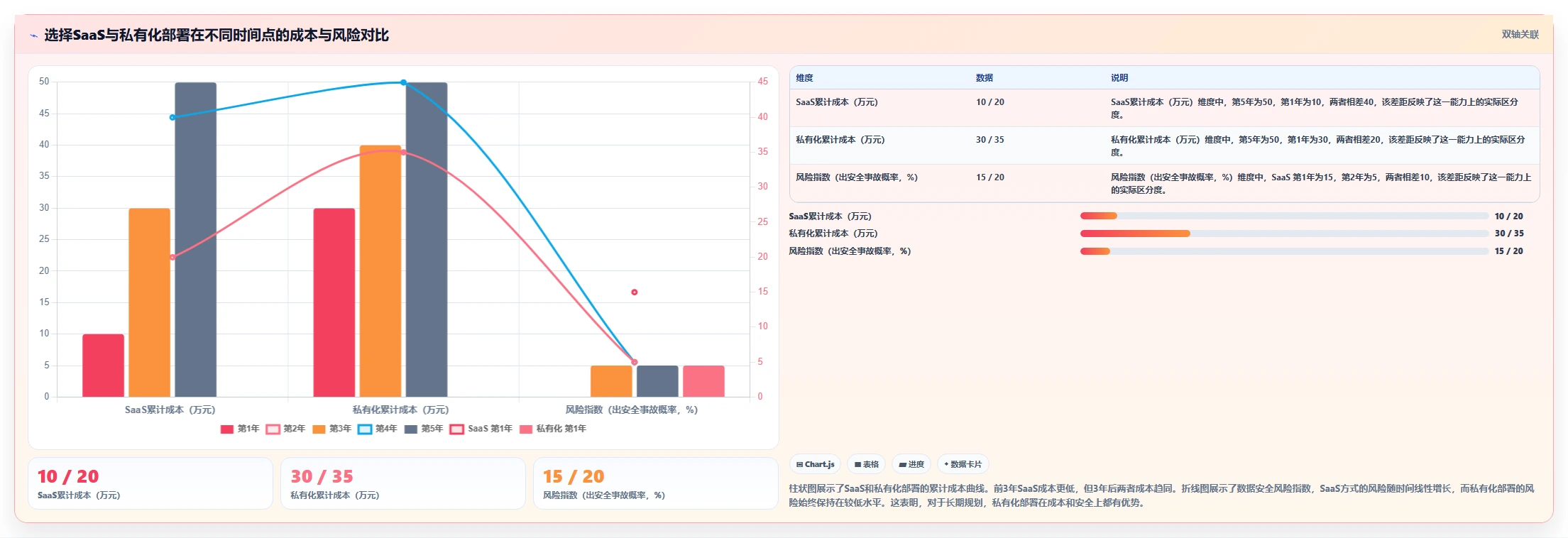The width and height of the screenshot is (1568, 538).
Task: Click the SaaS累计成本 progress bar
Action: (1284, 216)
